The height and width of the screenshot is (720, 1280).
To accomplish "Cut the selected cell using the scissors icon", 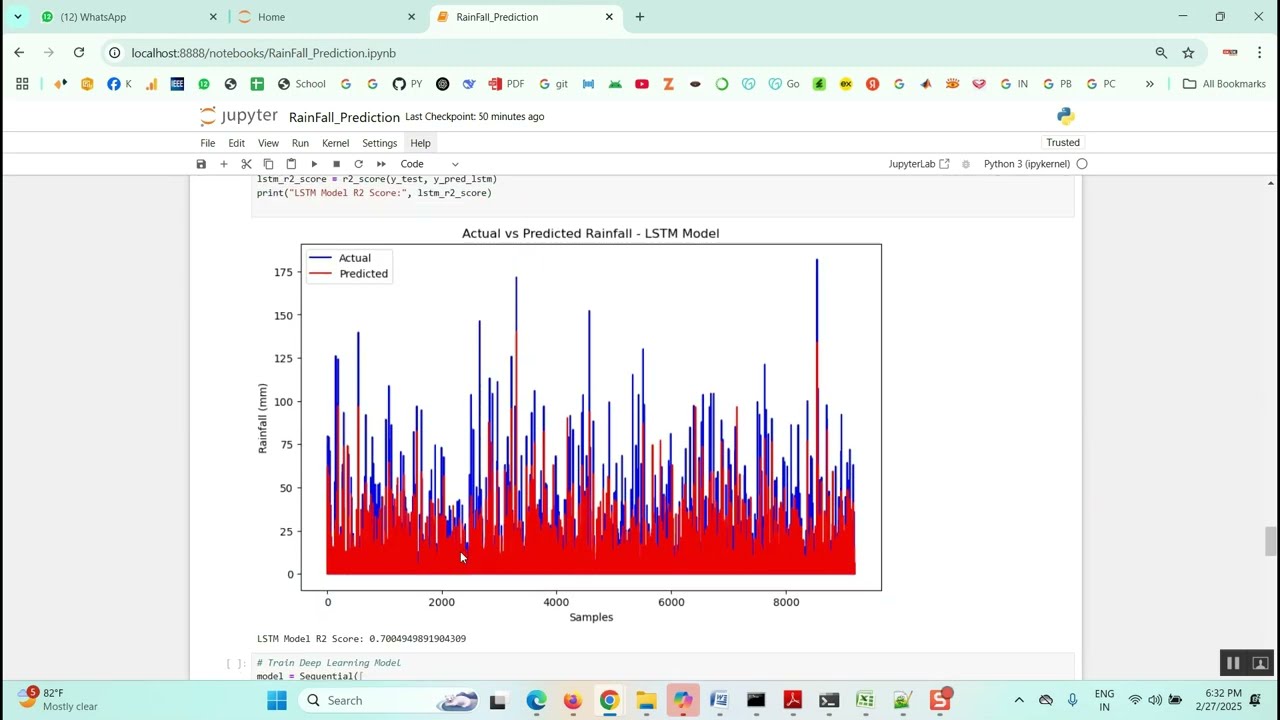I will click(246, 164).
